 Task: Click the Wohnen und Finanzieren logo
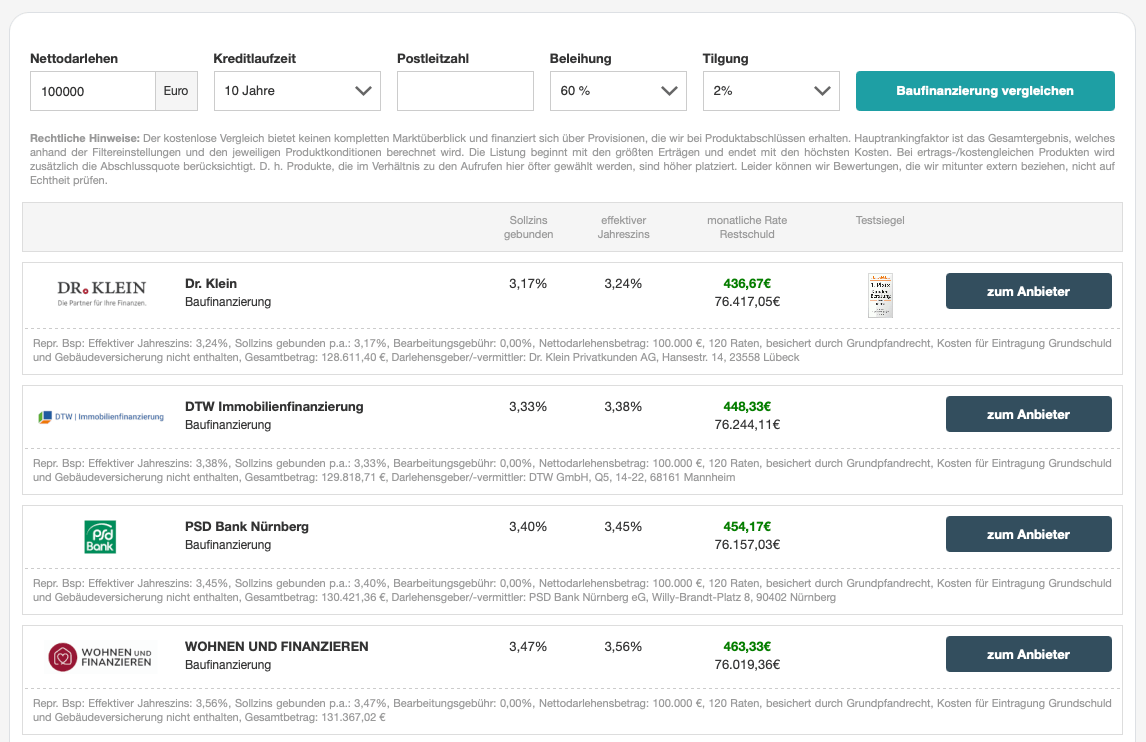(101, 656)
